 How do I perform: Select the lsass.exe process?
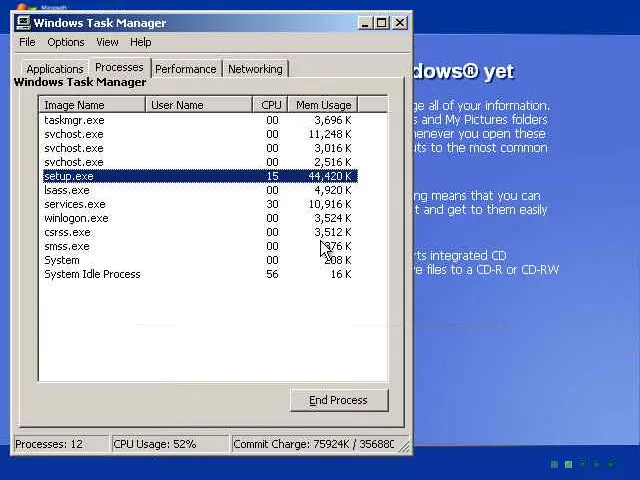coord(200,190)
